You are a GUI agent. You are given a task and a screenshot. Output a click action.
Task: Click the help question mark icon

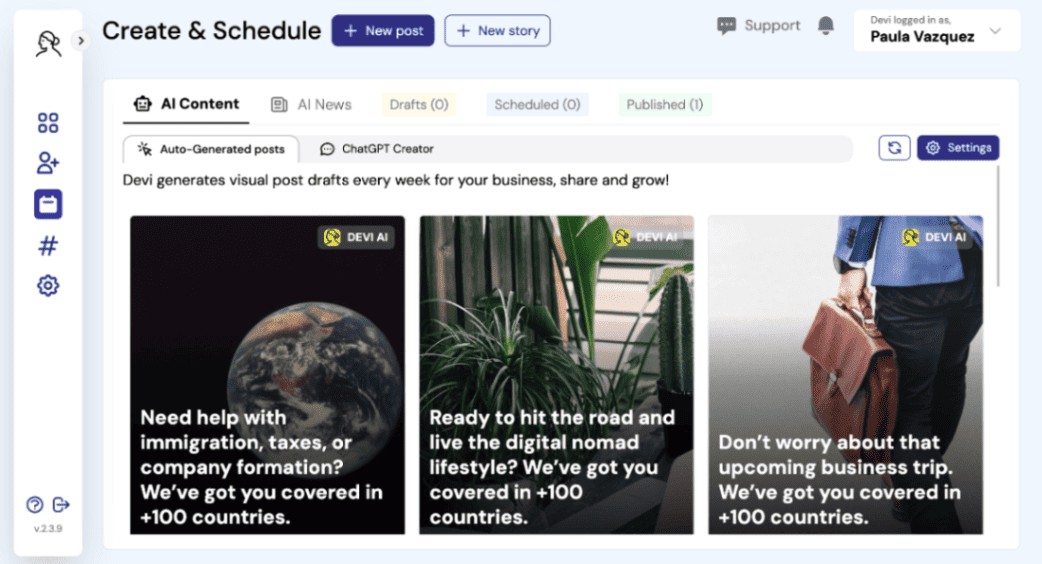[35, 504]
